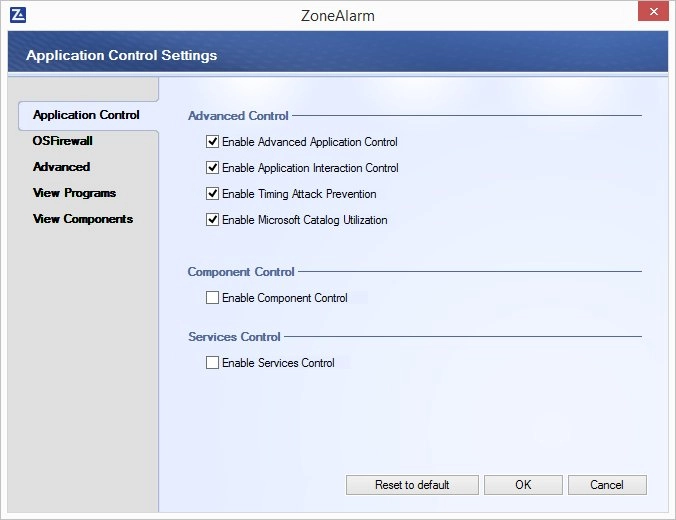This screenshot has height=520, width=676.
Task: Open the OSFirewall tab
Action: (x=63, y=141)
